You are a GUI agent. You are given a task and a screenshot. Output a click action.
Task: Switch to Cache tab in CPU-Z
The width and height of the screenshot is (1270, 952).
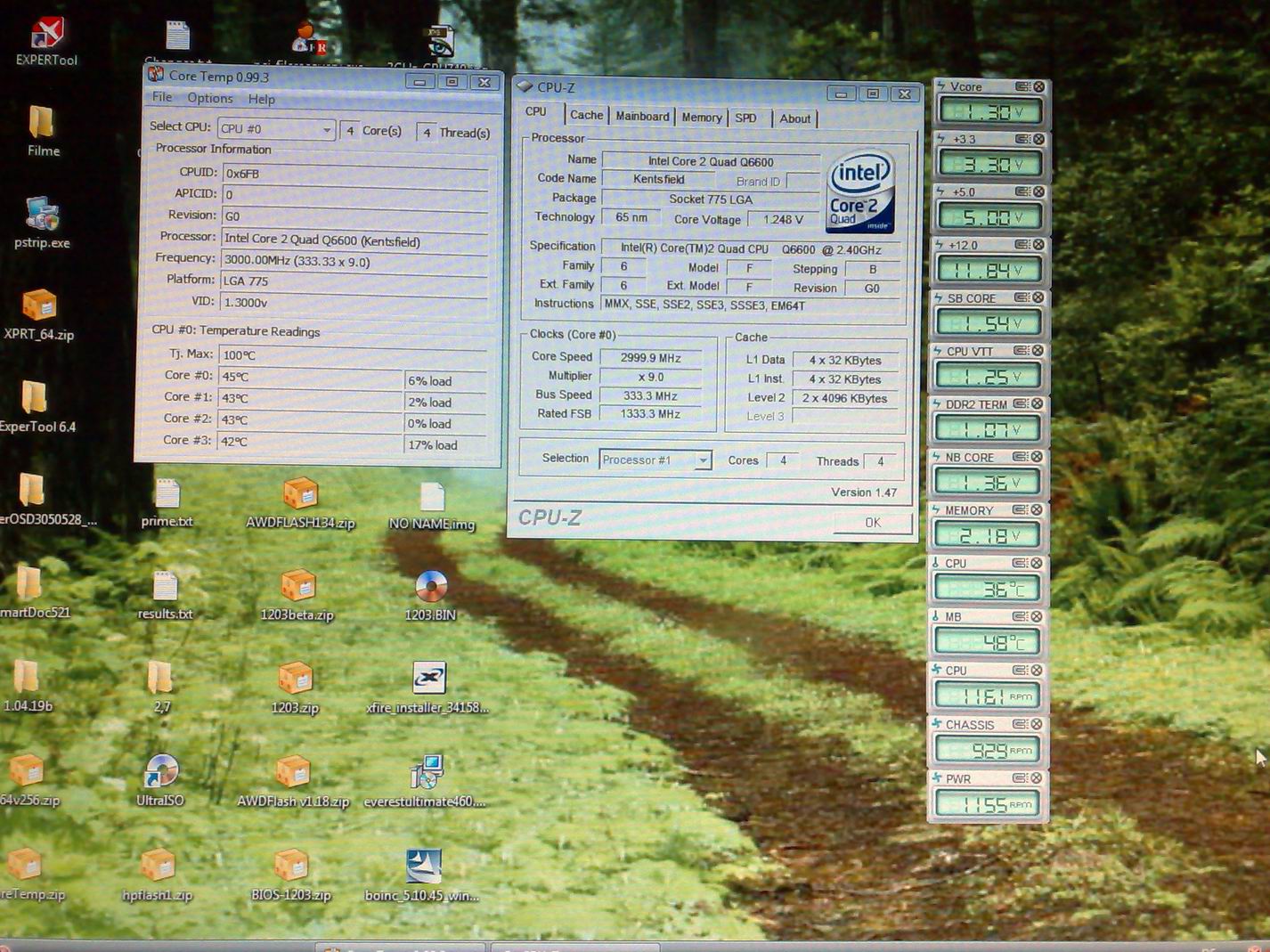tap(586, 115)
